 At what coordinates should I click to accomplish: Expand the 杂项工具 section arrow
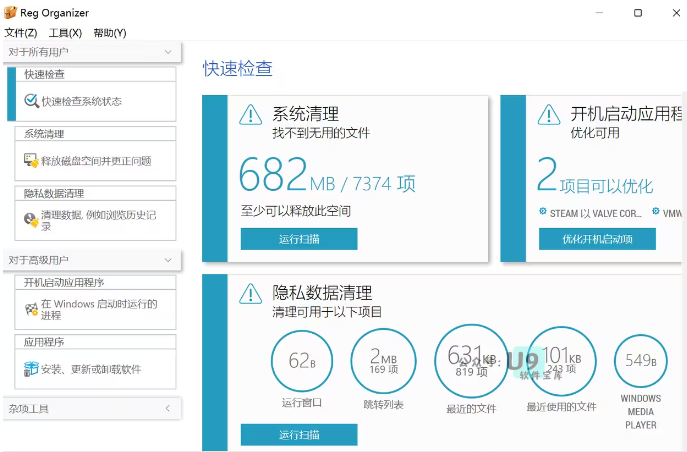(168, 409)
